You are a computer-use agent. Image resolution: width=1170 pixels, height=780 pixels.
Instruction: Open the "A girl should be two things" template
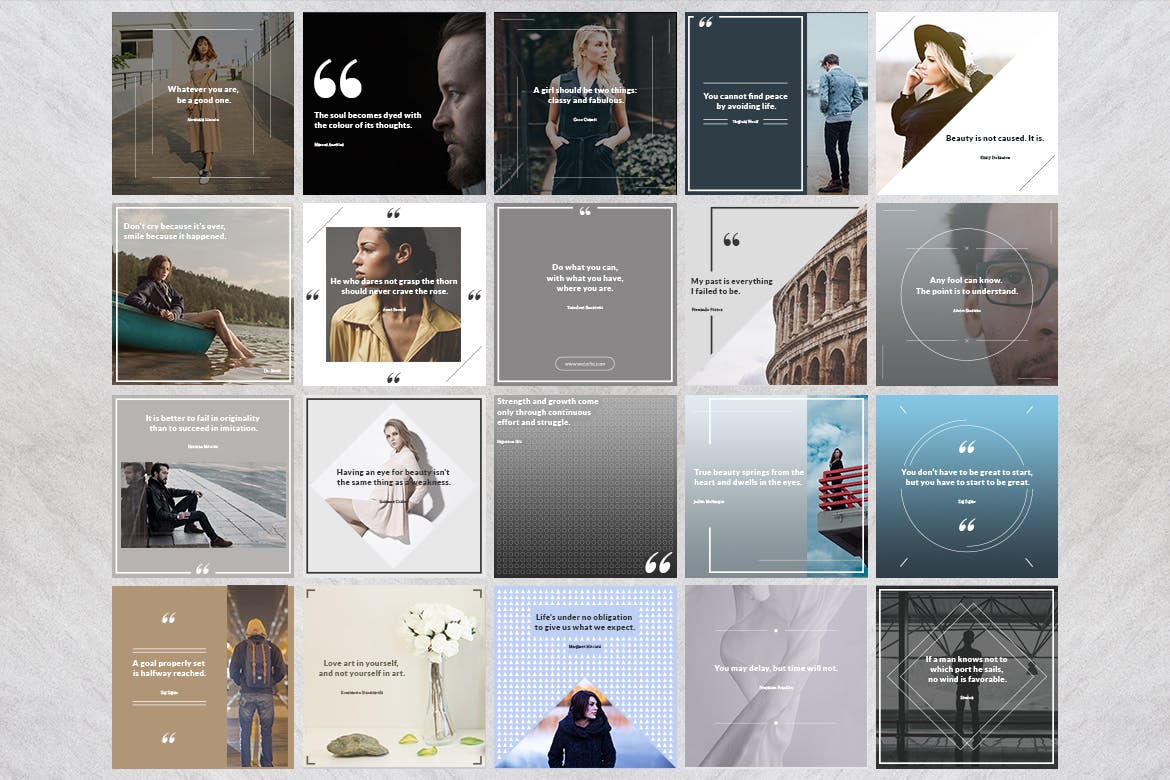coord(585,103)
